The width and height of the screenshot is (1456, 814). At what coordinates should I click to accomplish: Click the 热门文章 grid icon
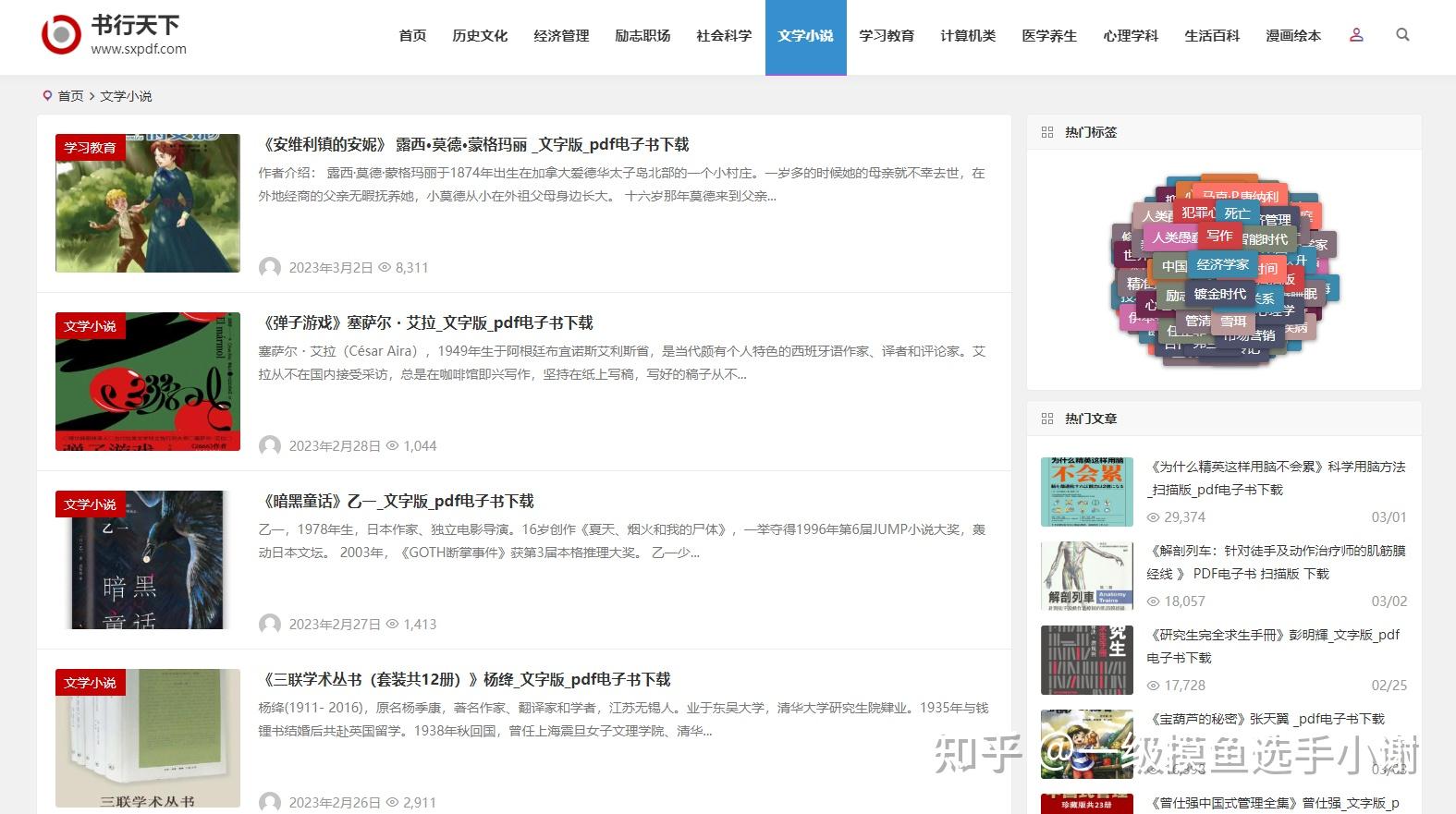point(1047,419)
